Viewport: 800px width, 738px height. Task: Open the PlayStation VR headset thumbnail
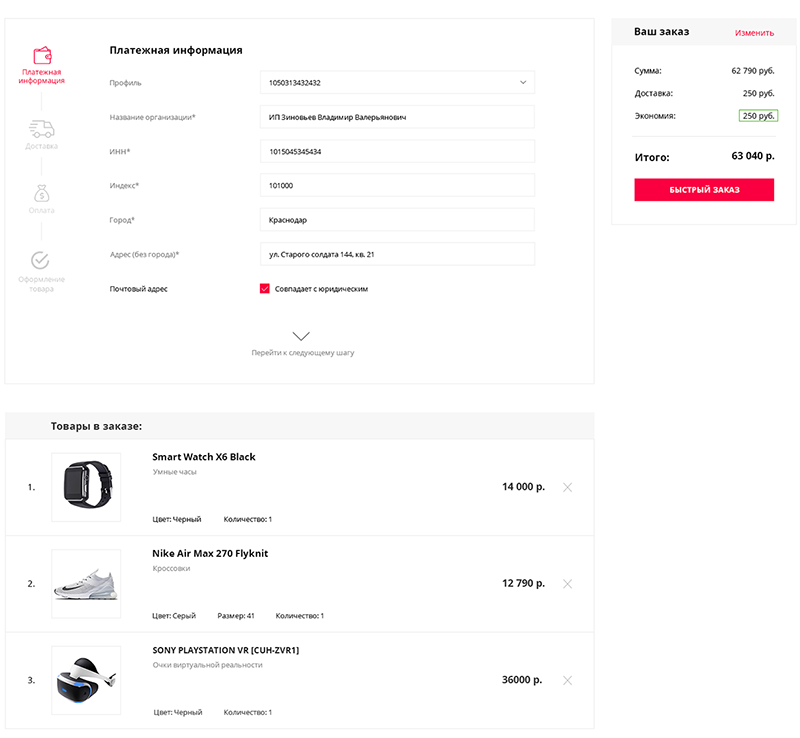86,680
